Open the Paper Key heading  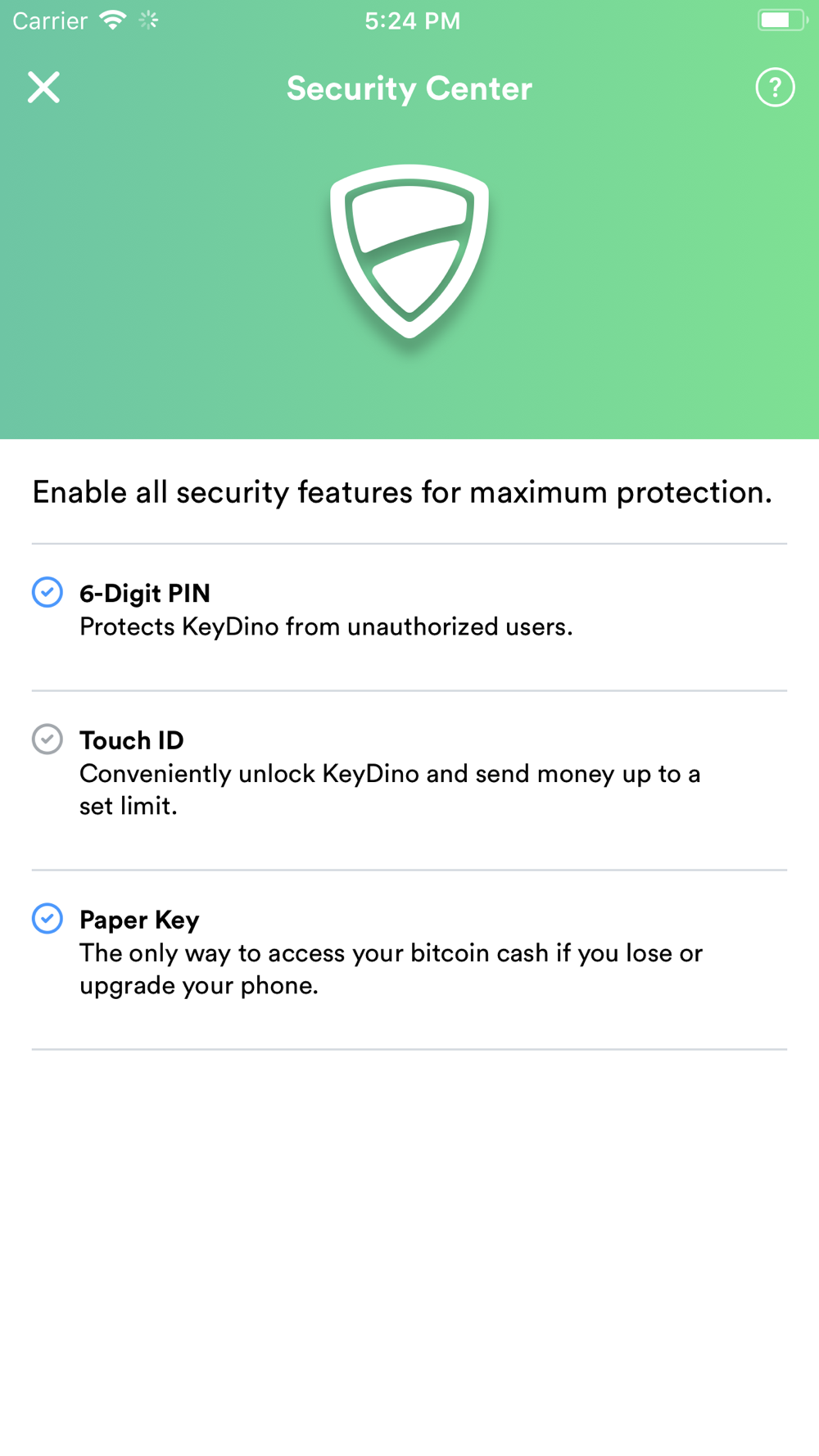coord(139,920)
